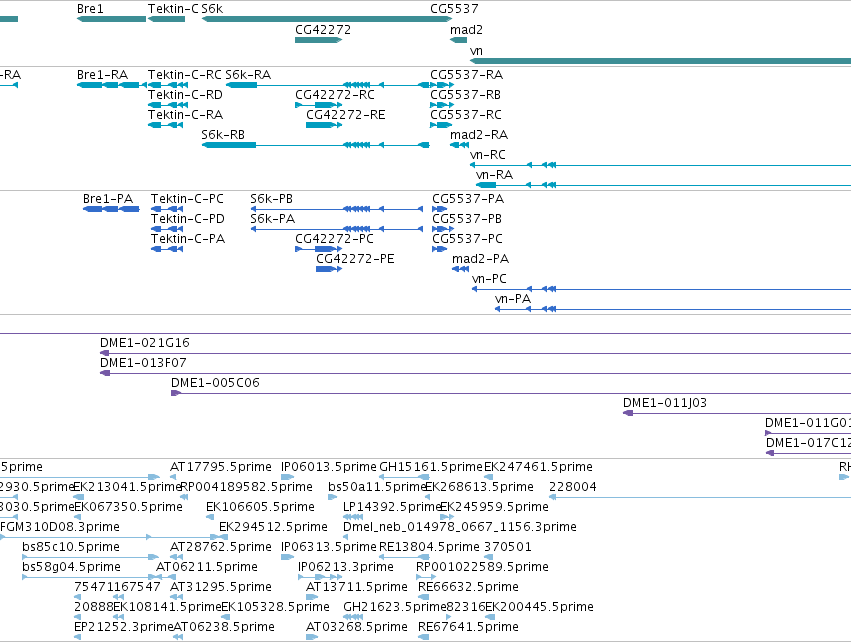Select EST GH15161.5prime
Image resolution: width=851 pixels, height=642 pixels.
431,467
